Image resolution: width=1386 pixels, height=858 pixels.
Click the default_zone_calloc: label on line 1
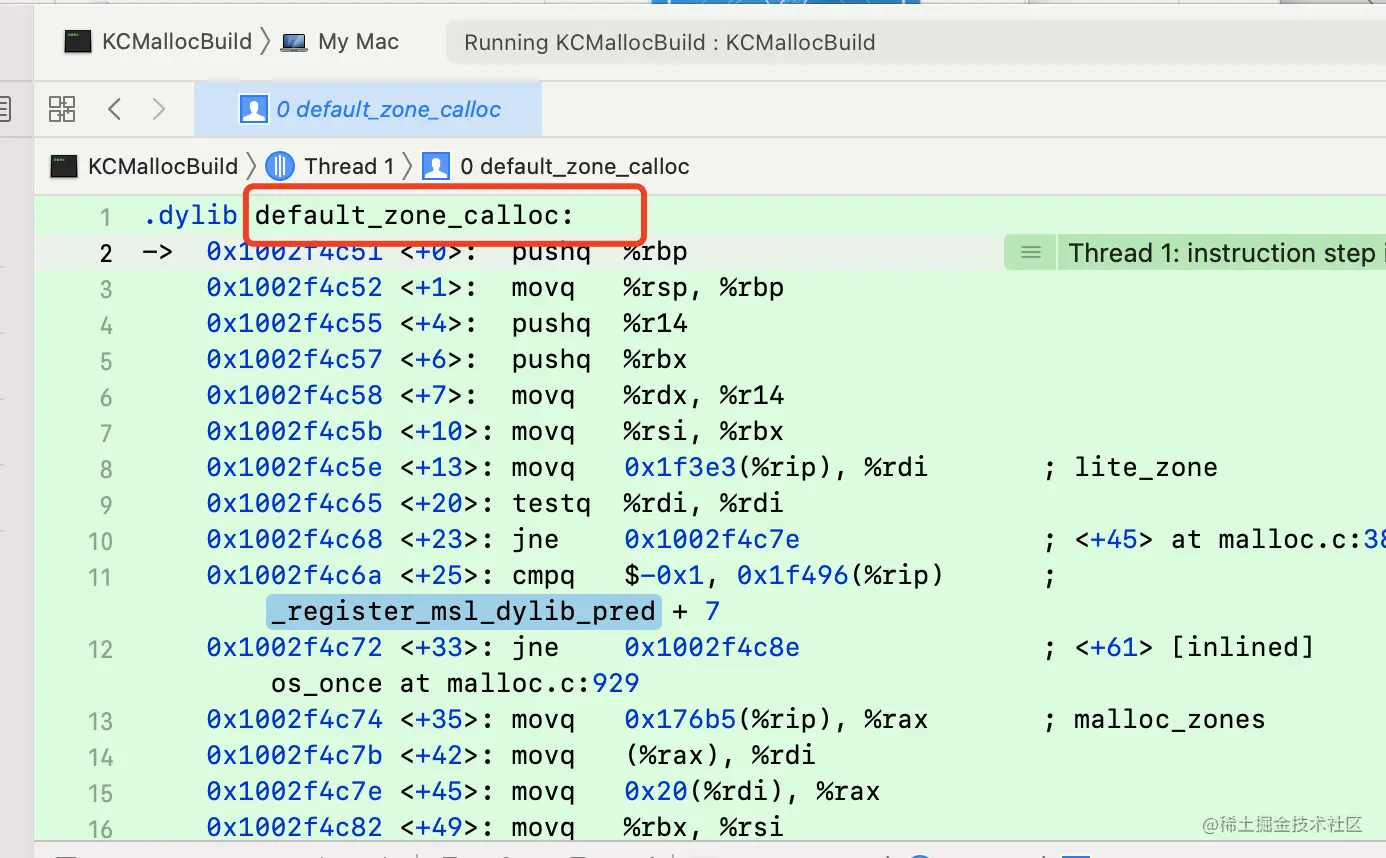point(415,216)
